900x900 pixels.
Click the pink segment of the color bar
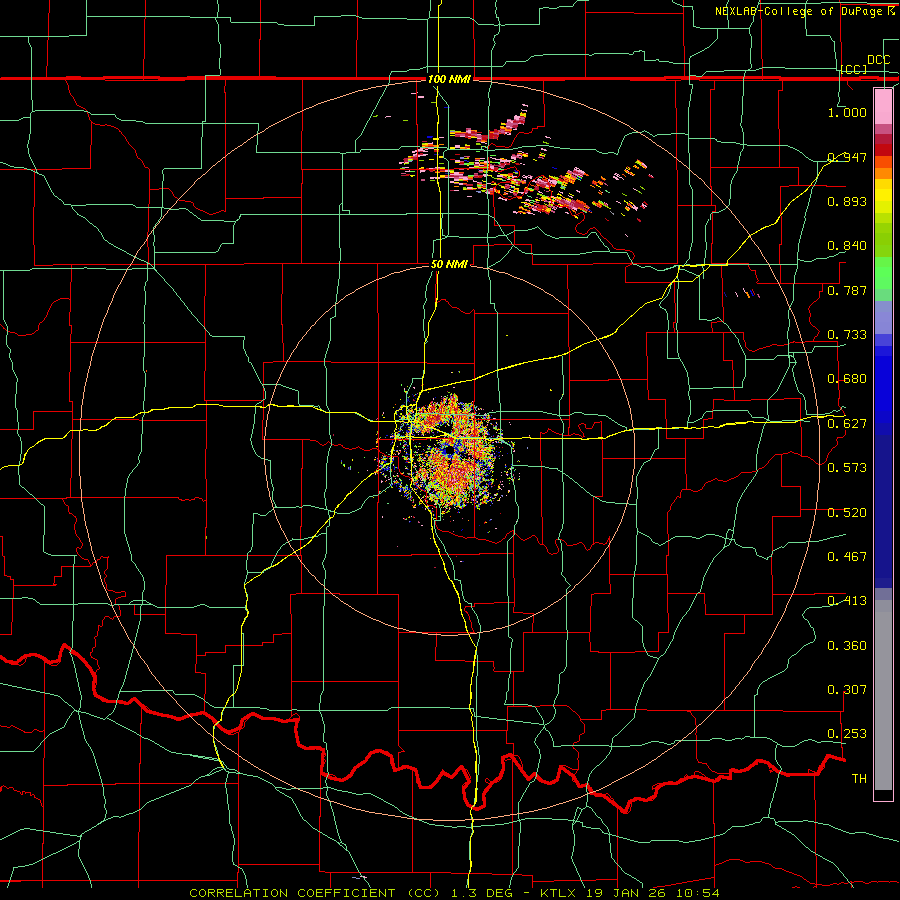[x=883, y=107]
